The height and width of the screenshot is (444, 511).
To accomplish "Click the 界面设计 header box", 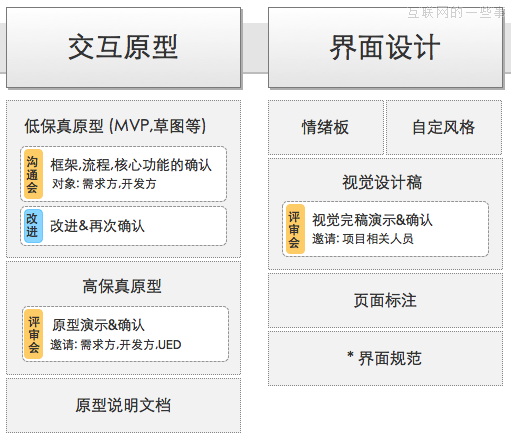I will [x=385, y=48].
